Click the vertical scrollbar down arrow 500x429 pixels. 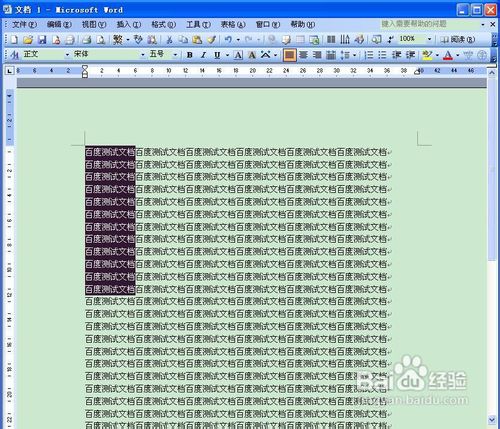tap(492, 419)
